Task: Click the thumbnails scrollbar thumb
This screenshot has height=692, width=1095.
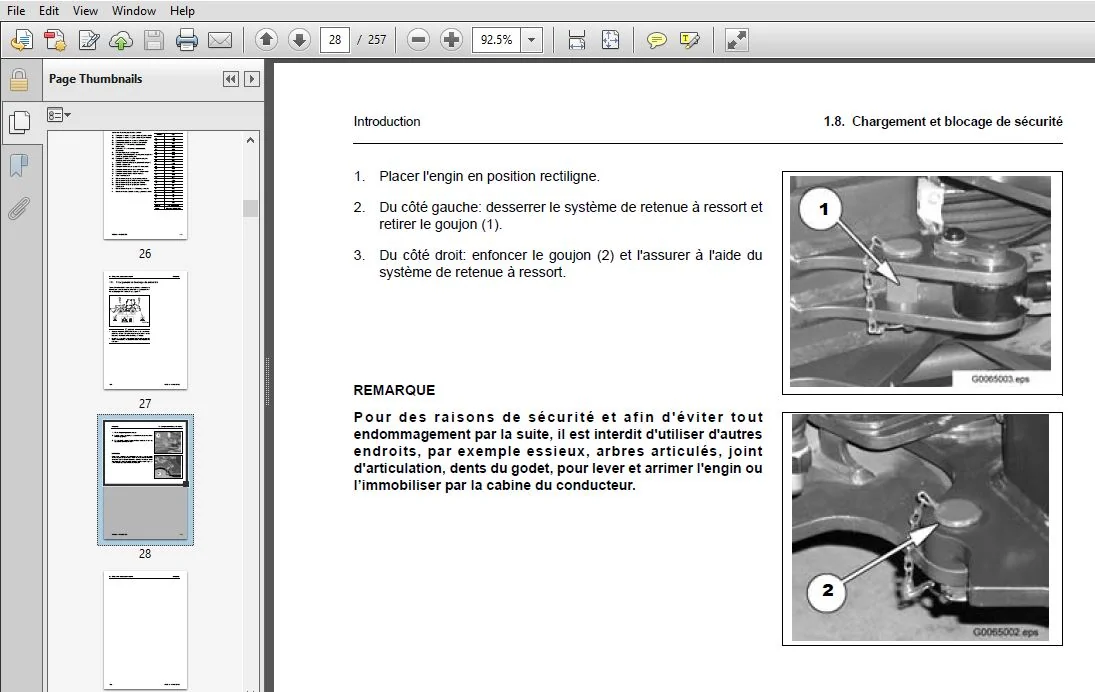Action: 250,208
